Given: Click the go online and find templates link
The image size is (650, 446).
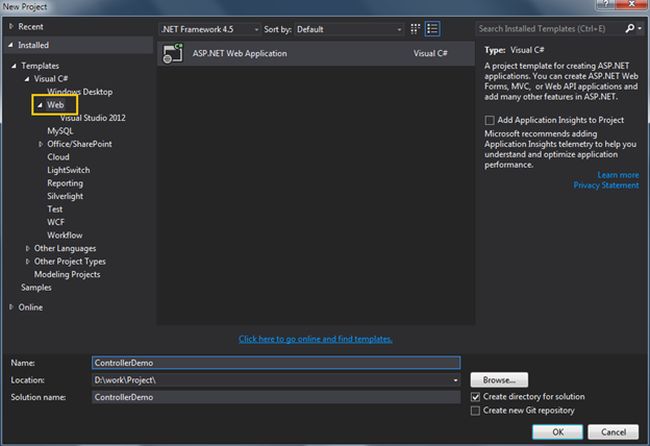Looking at the screenshot, I should coord(315,339).
